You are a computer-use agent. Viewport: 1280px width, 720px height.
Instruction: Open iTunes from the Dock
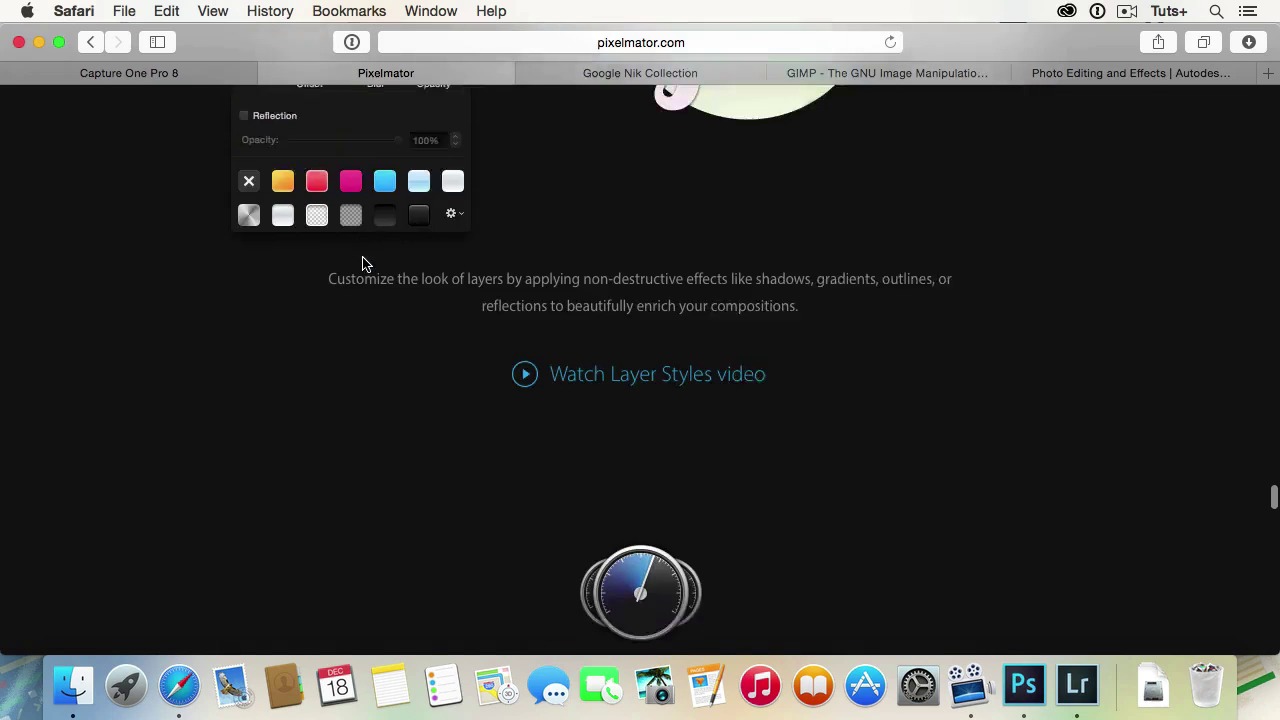coord(760,686)
